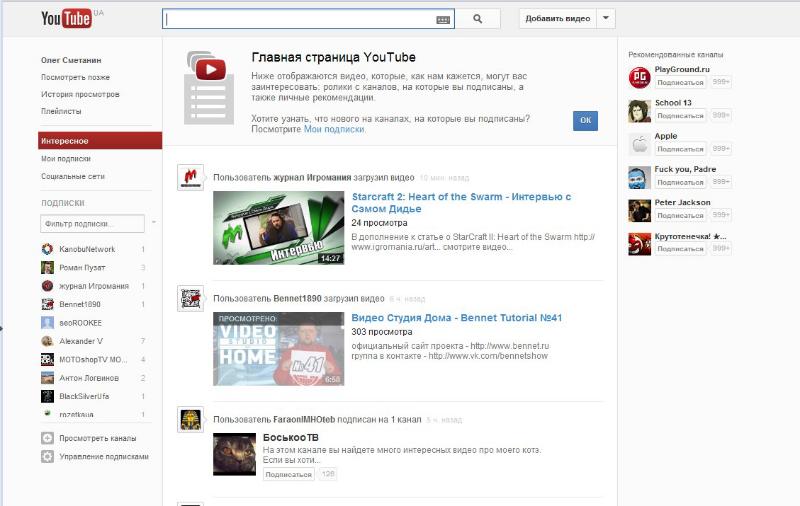Select the Интересное sidebar item
The height and width of the screenshot is (506, 800).
(100, 141)
